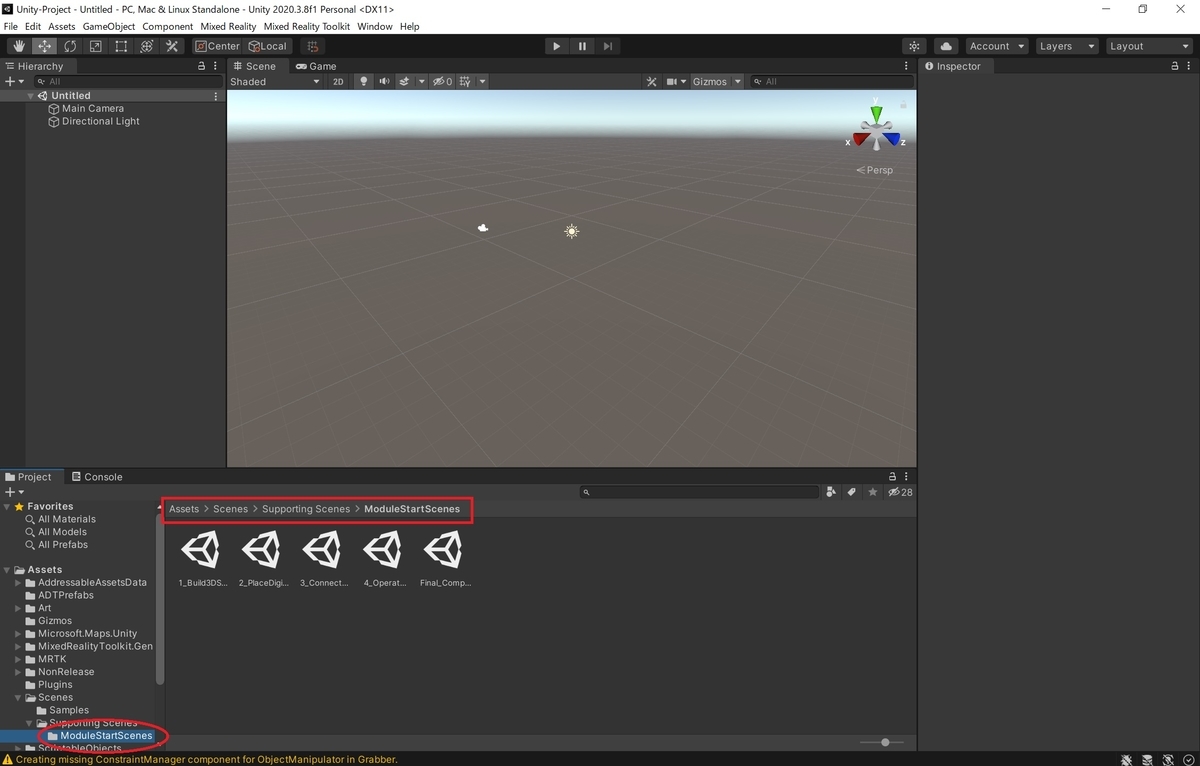Open scene component tools wrench icon
The image size is (1200, 766).
(652, 82)
